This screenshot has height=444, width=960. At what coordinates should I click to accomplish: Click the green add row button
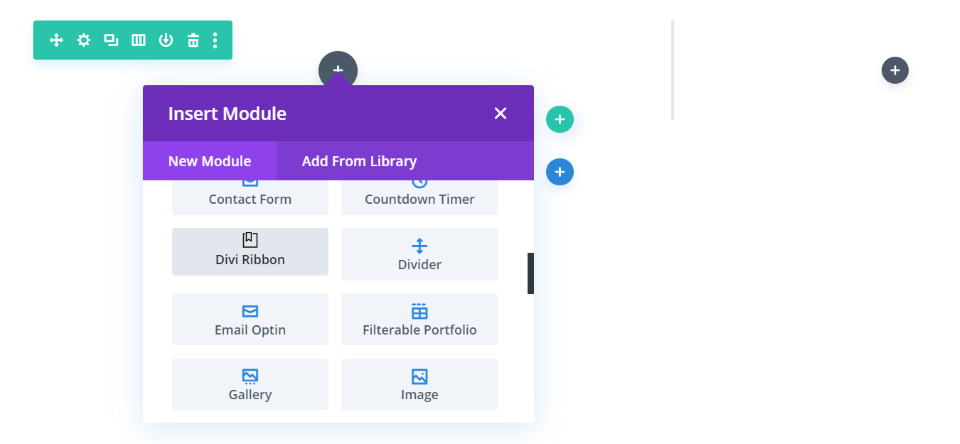point(560,120)
